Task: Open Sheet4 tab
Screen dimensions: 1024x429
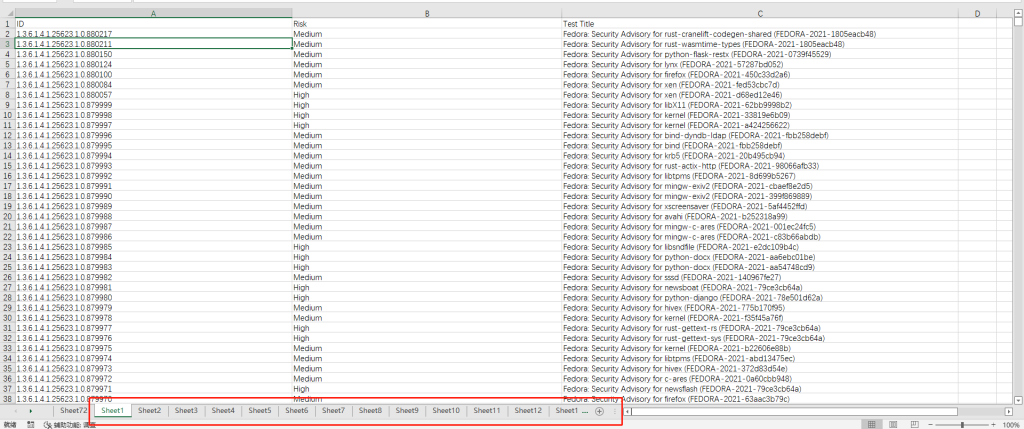Action: (x=223, y=411)
